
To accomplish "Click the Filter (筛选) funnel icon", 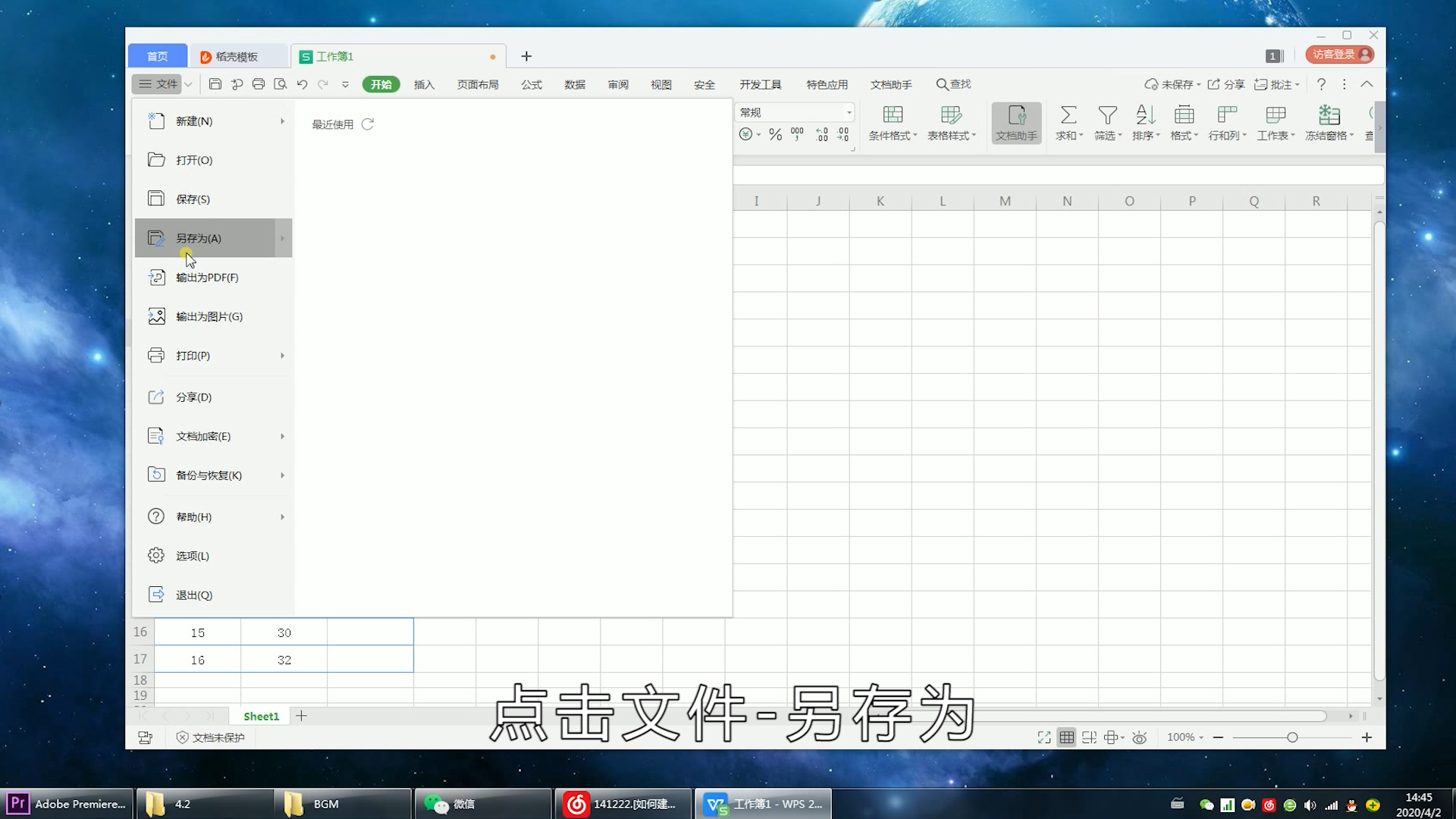I will 1108,115.
